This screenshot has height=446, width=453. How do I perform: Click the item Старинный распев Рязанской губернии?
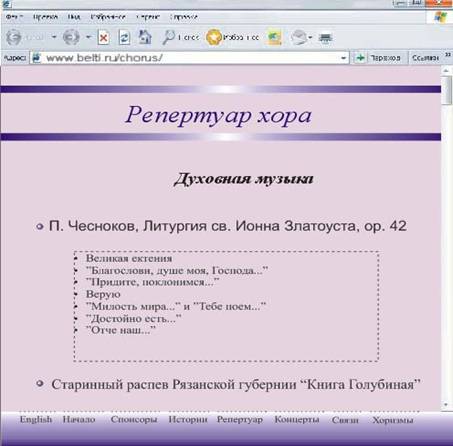coord(236,384)
